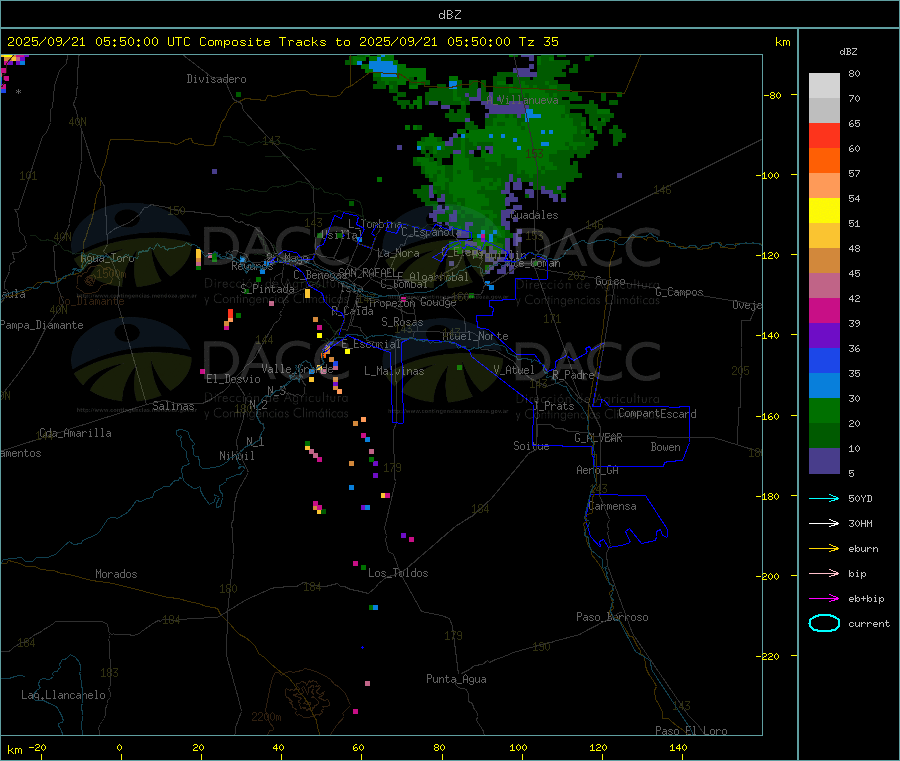Screen dimensions: 900x761
Task: Click the R_Padre map label
Action: click(573, 375)
